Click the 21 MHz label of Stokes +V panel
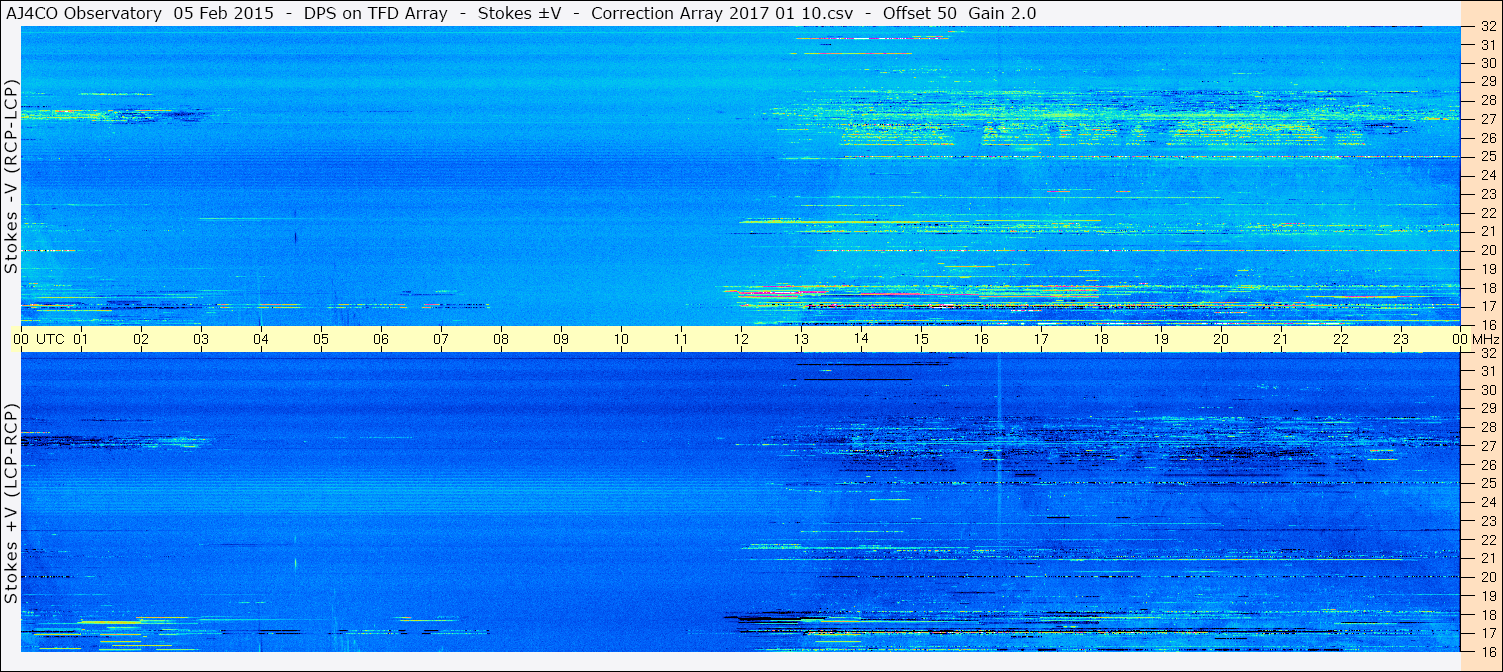 tap(1488, 558)
